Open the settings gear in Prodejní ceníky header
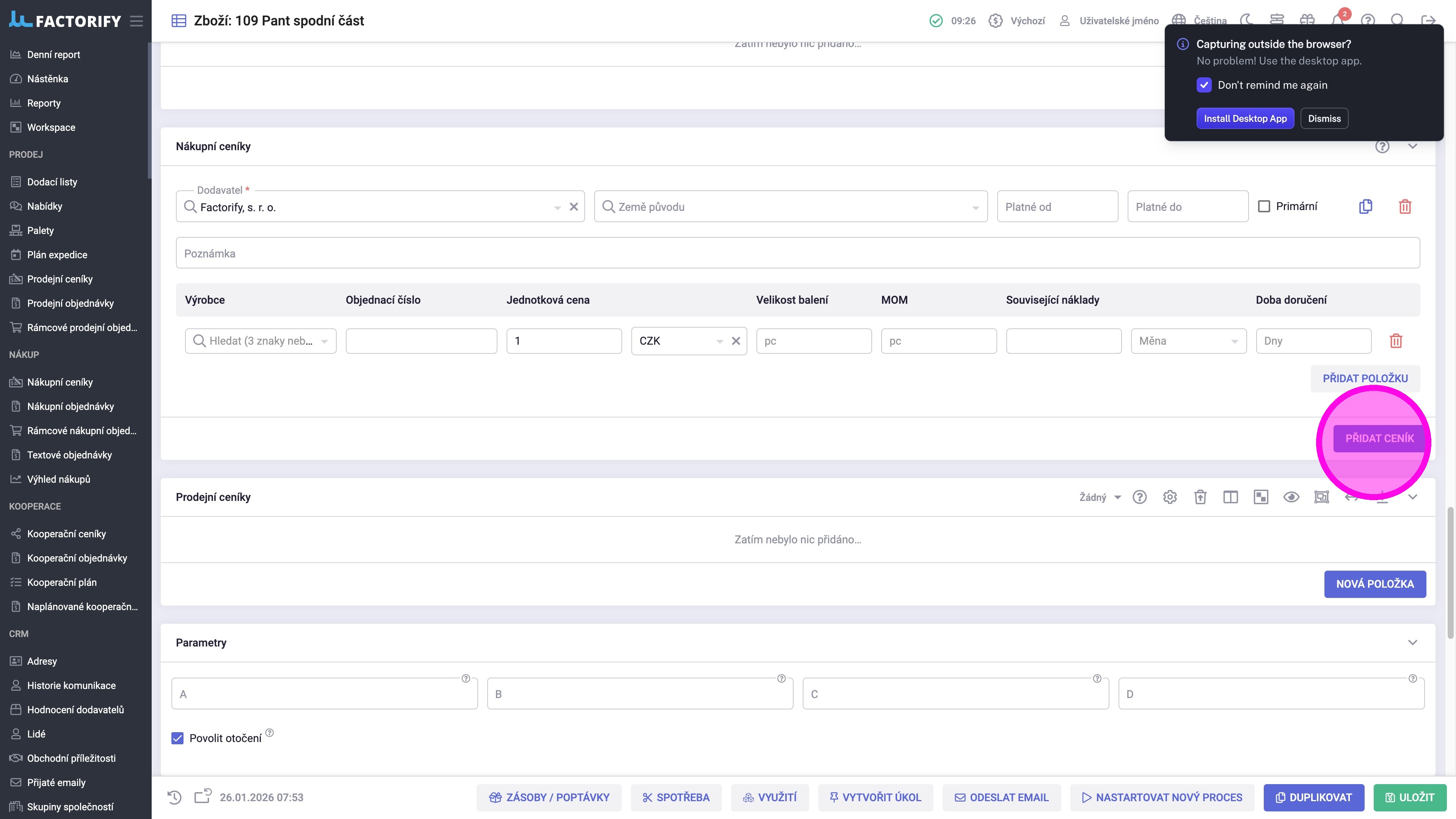1456x819 pixels. pyautogui.click(x=1169, y=497)
